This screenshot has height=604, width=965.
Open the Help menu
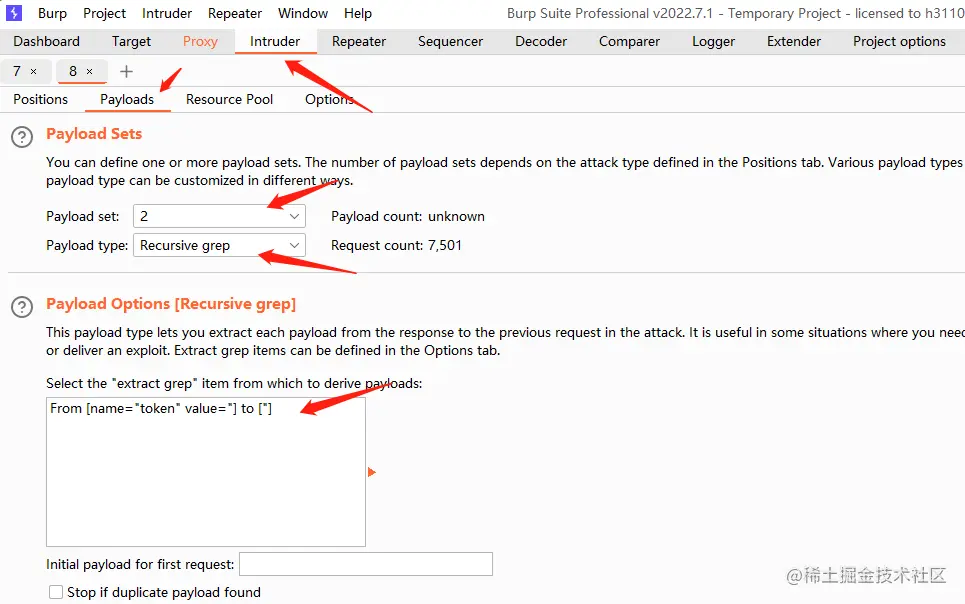[358, 13]
